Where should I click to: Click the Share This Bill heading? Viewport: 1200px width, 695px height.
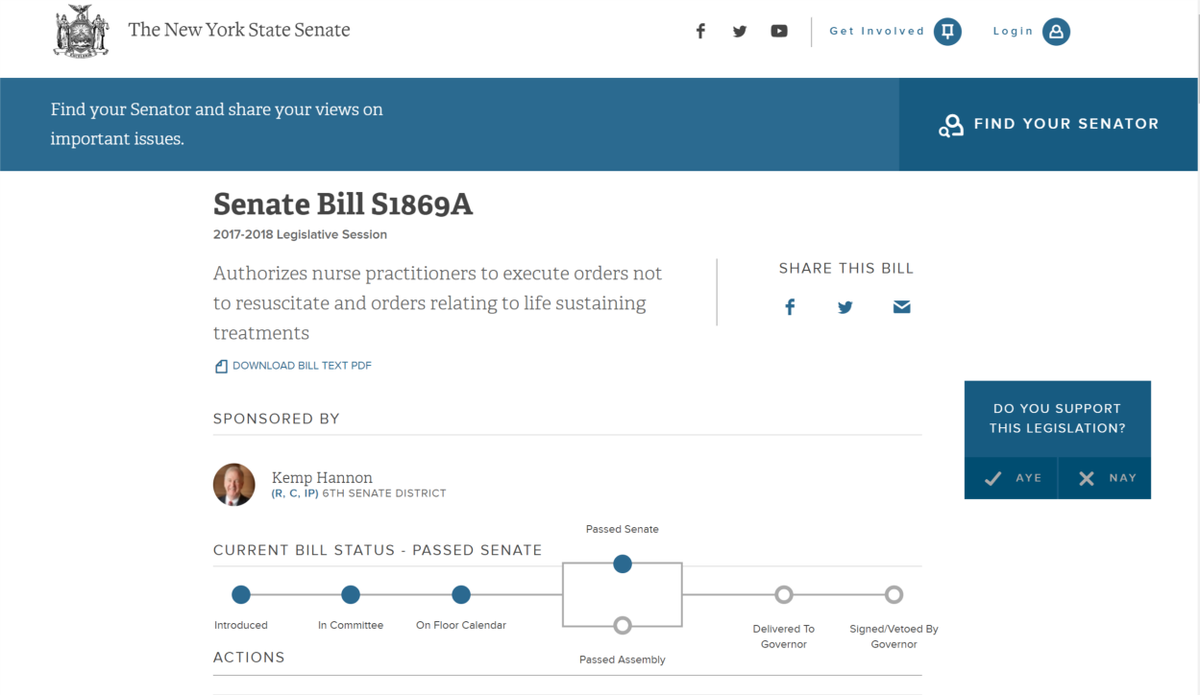[846, 268]
